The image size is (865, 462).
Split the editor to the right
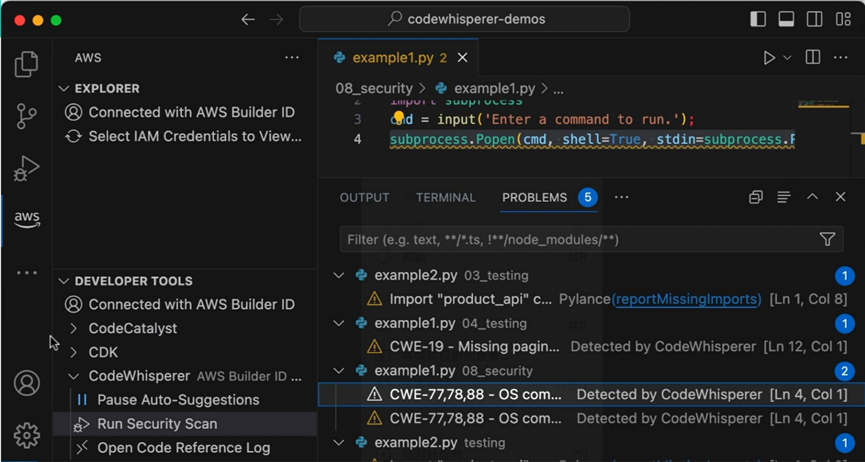813,57
